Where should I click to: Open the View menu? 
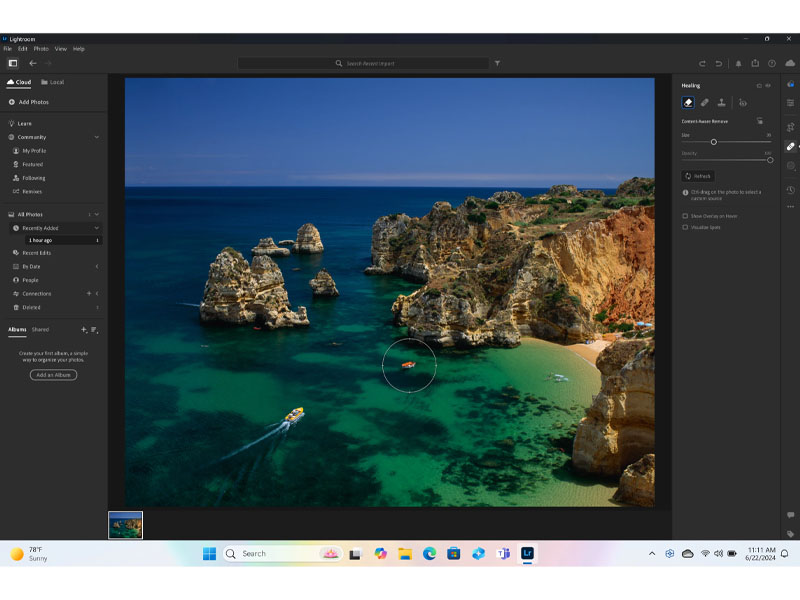pyautogui.click(x=61, y=49)
